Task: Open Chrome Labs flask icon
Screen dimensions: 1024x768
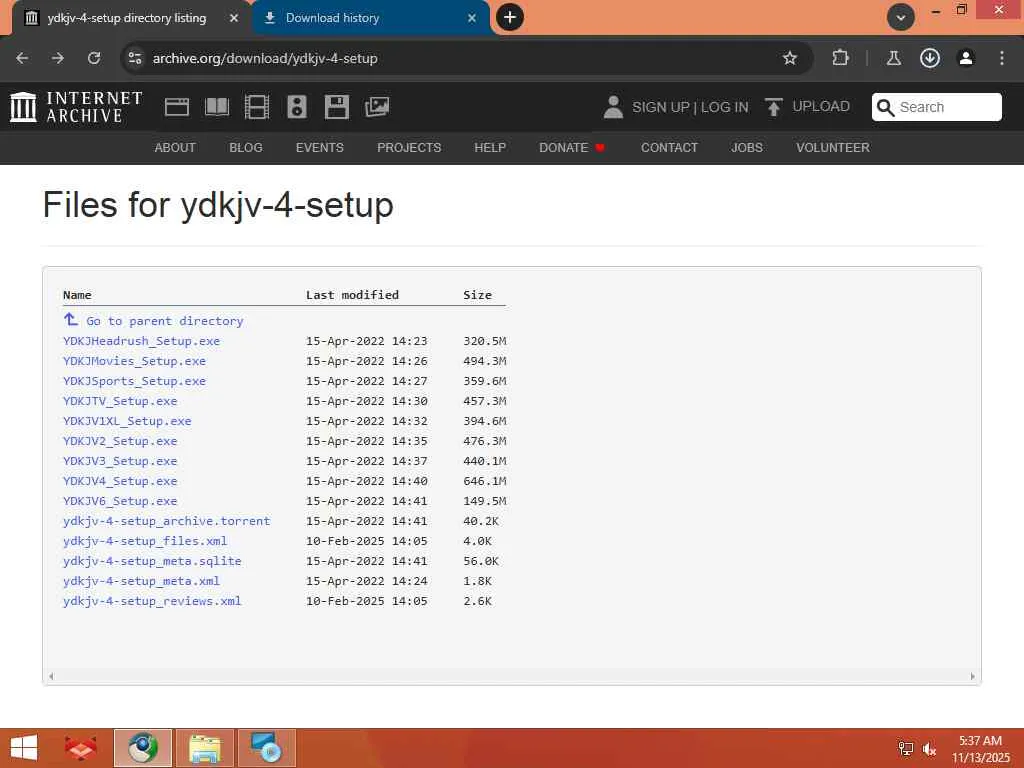Action: [893, 58]
